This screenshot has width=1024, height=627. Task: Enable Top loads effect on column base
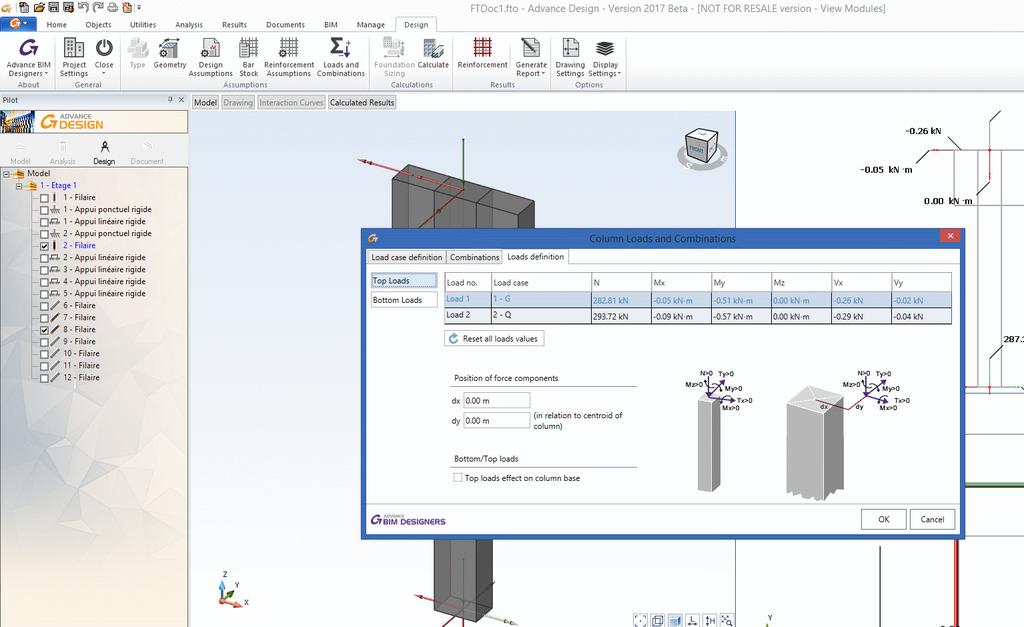click(458, 477)
